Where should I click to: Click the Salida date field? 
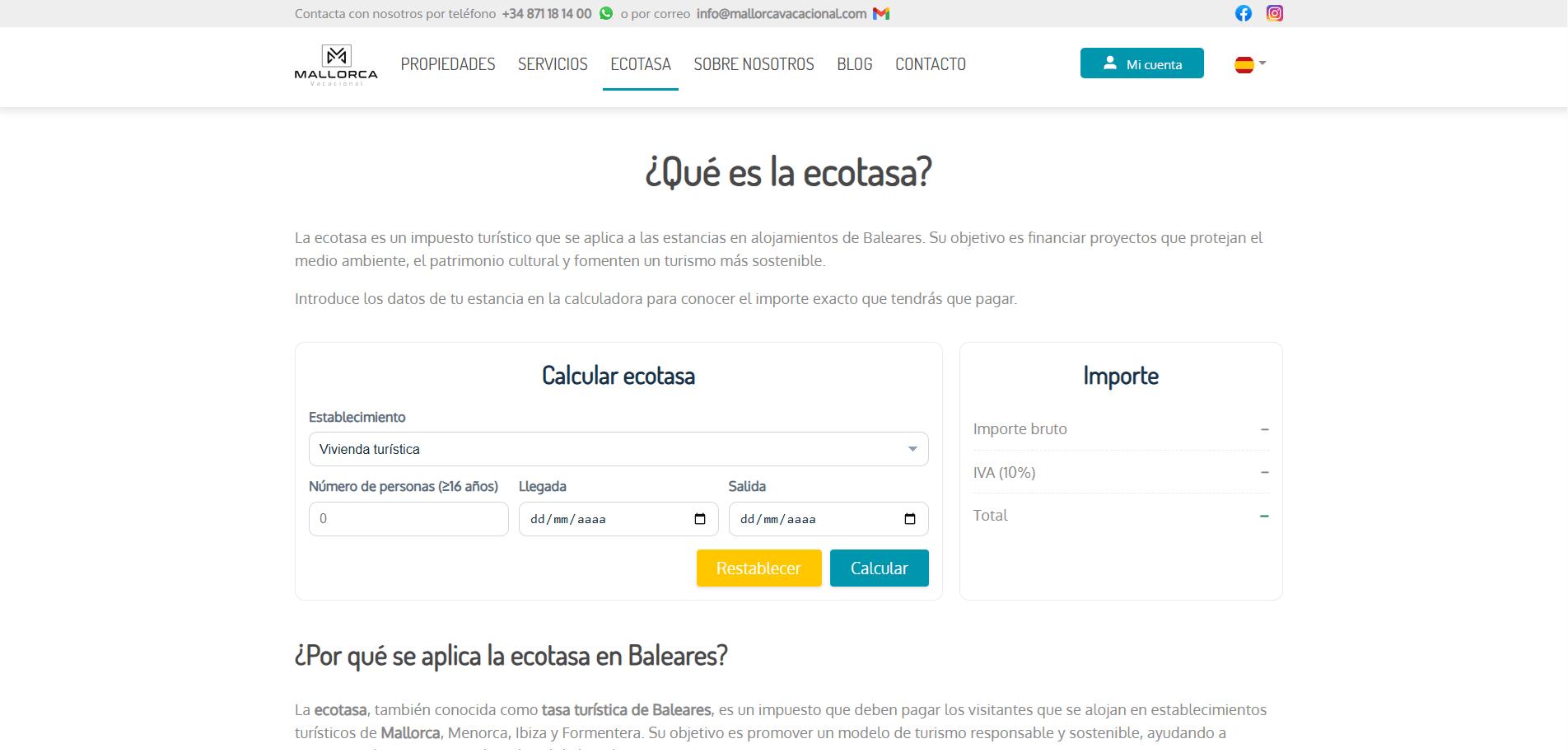coord(828,519)
